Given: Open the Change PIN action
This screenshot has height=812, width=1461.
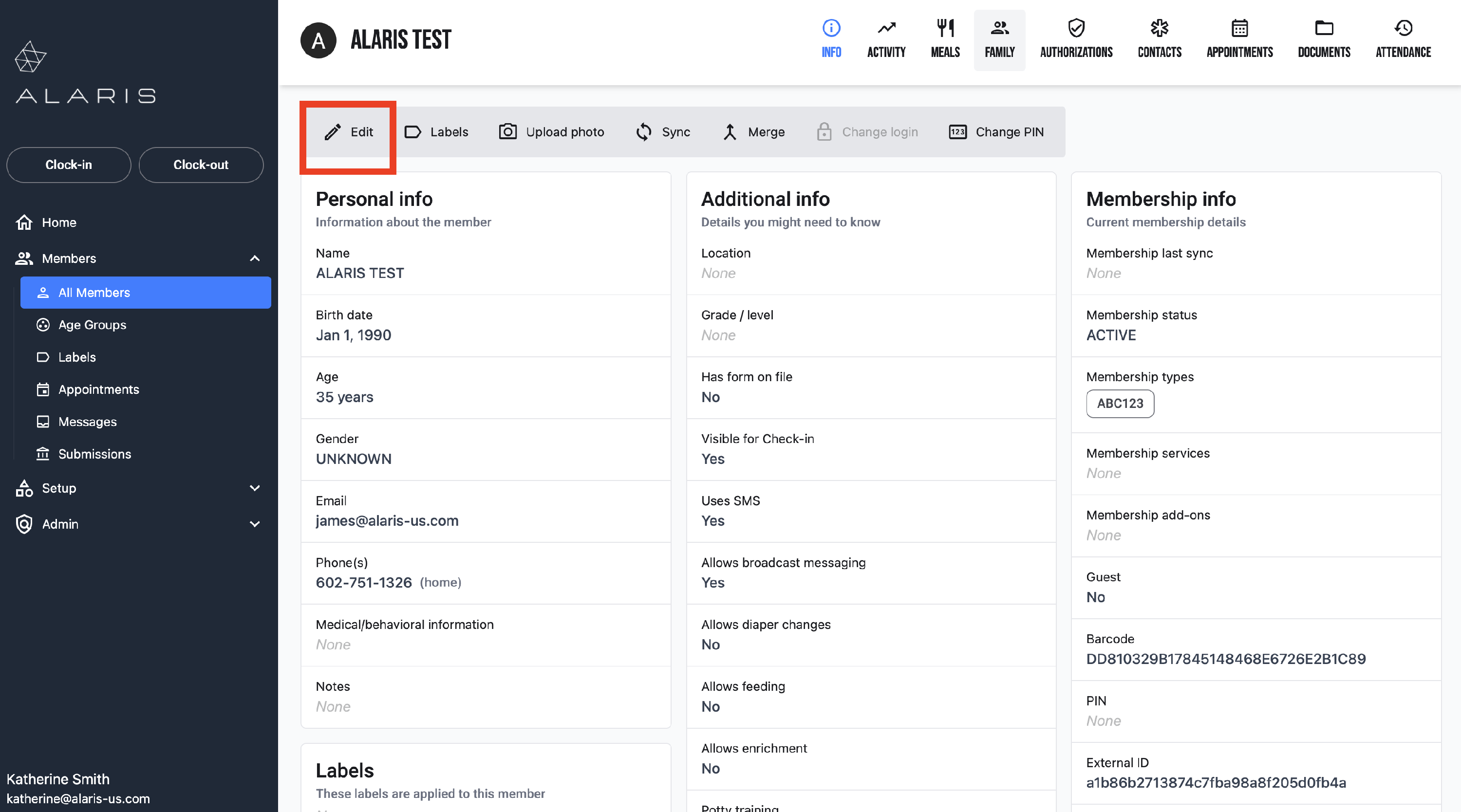Looking at the screenshot, I should tap(996, 132).
